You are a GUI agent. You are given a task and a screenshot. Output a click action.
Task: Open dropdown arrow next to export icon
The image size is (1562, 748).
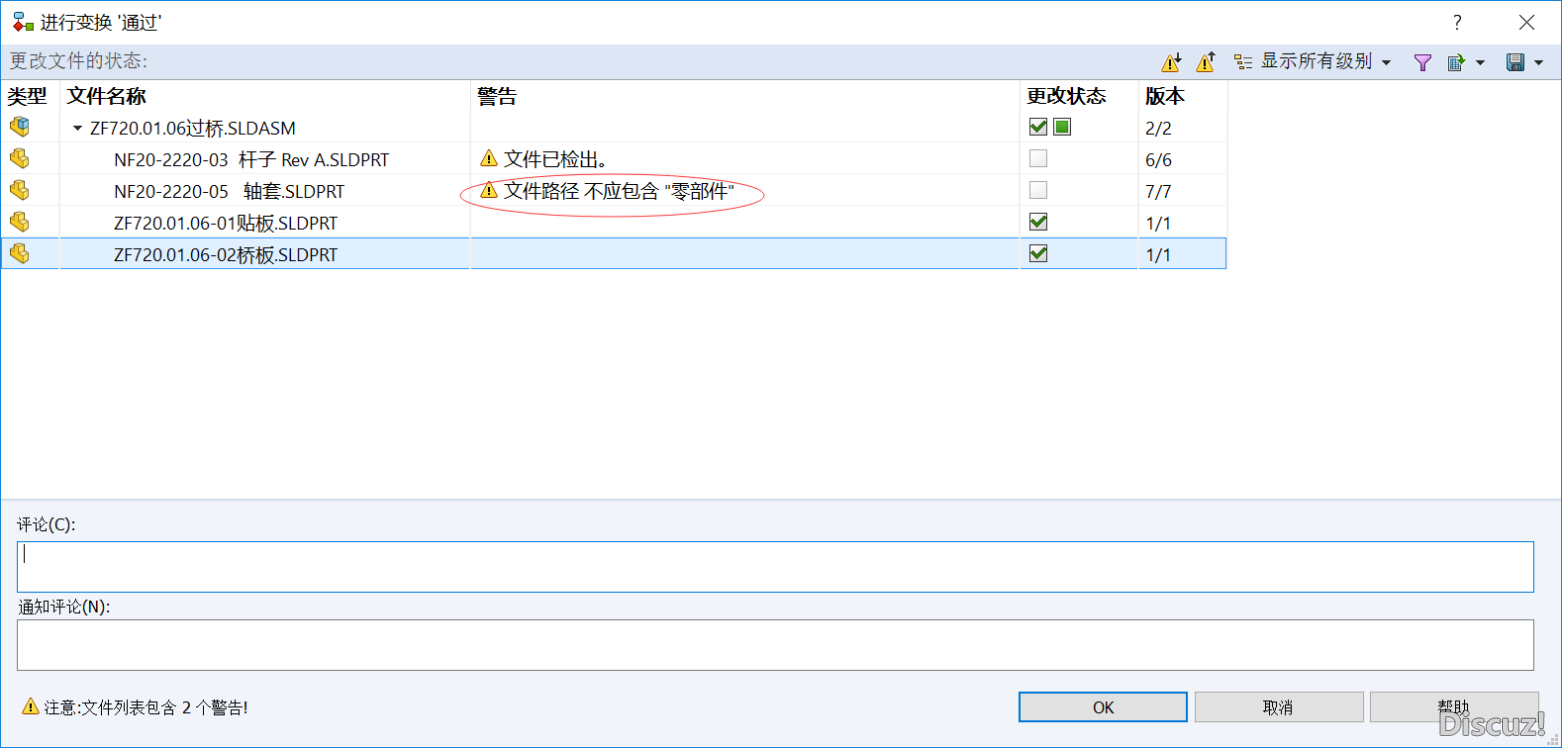1478,63
